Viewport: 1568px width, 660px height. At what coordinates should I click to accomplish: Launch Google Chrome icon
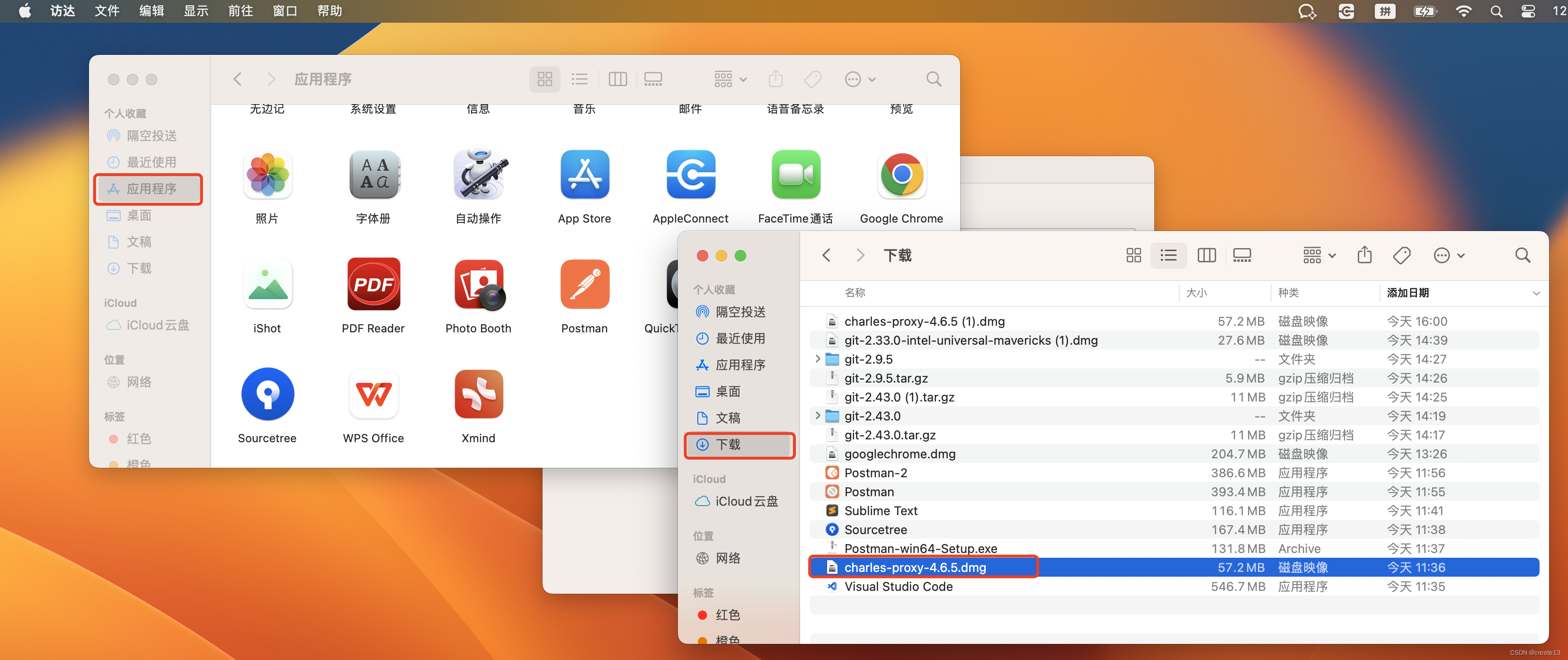(901, 175)
